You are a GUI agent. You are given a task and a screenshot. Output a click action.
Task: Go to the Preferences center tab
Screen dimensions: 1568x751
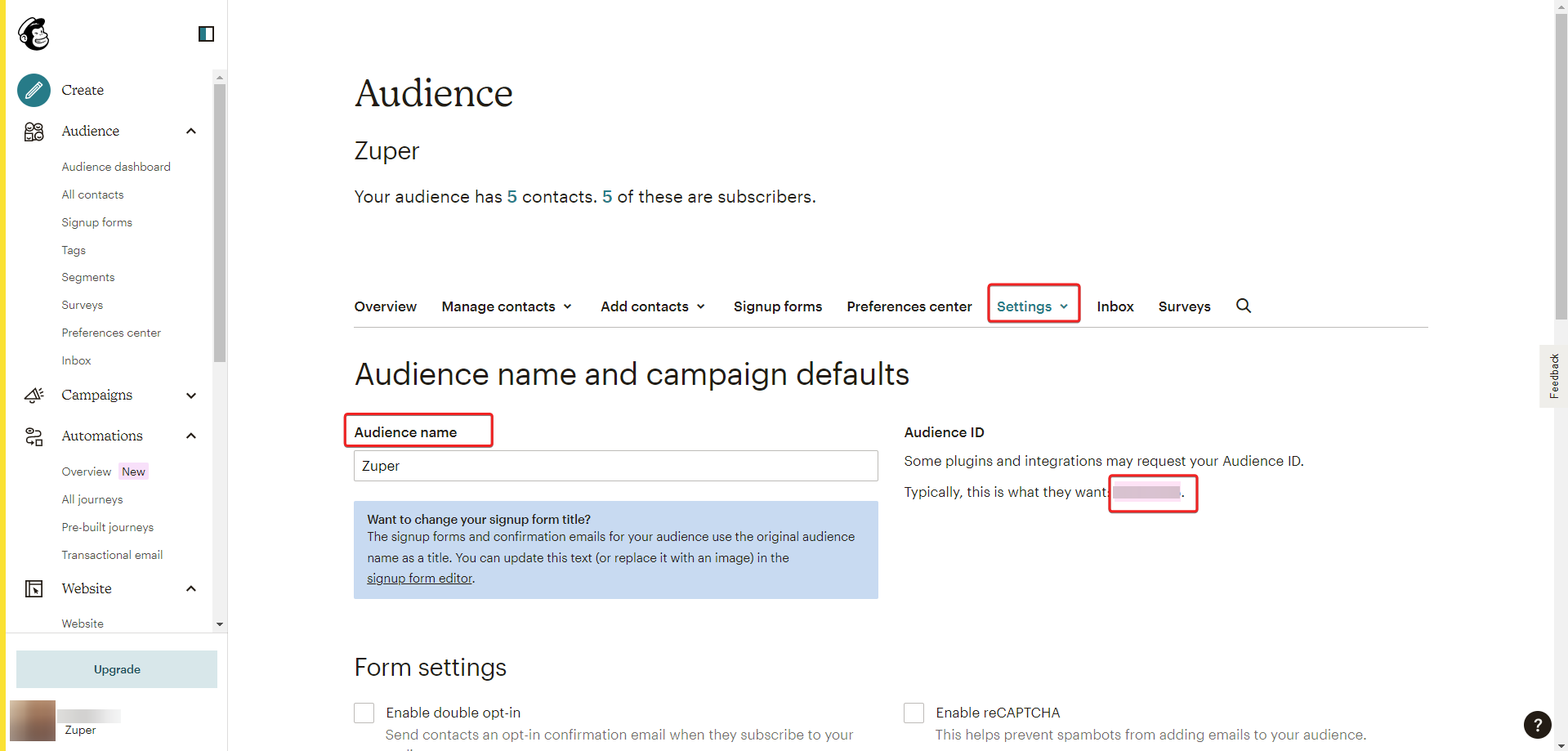click(909, 306)
